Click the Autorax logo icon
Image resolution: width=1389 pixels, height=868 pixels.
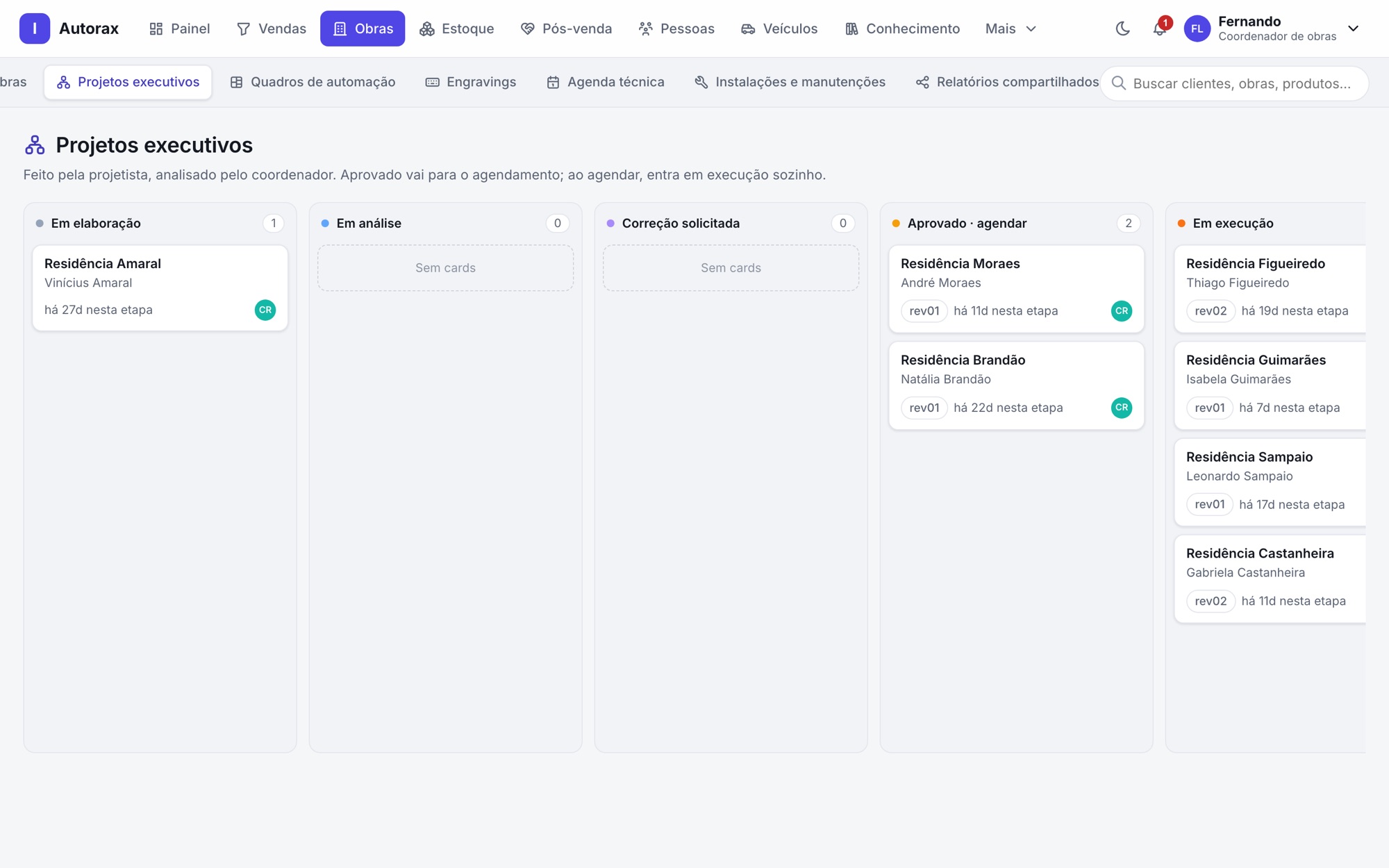tap(34, 28)
